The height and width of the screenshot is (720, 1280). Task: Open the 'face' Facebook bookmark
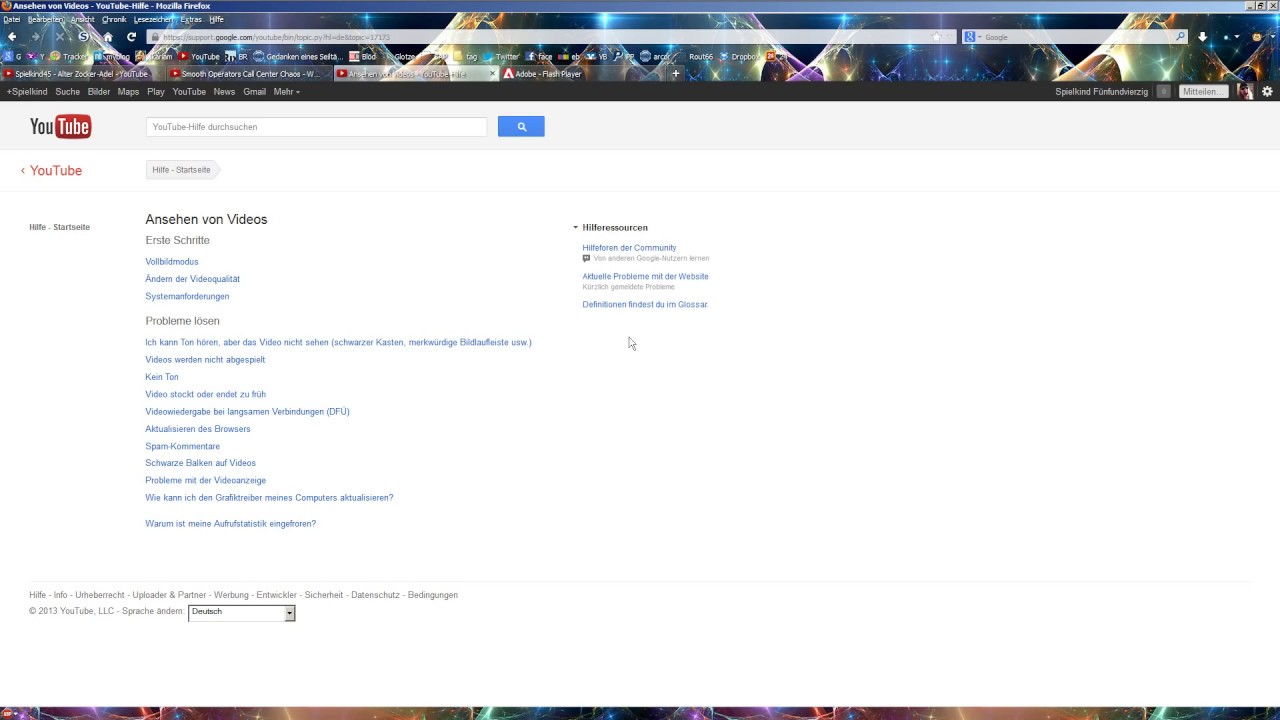pos(538,57)
